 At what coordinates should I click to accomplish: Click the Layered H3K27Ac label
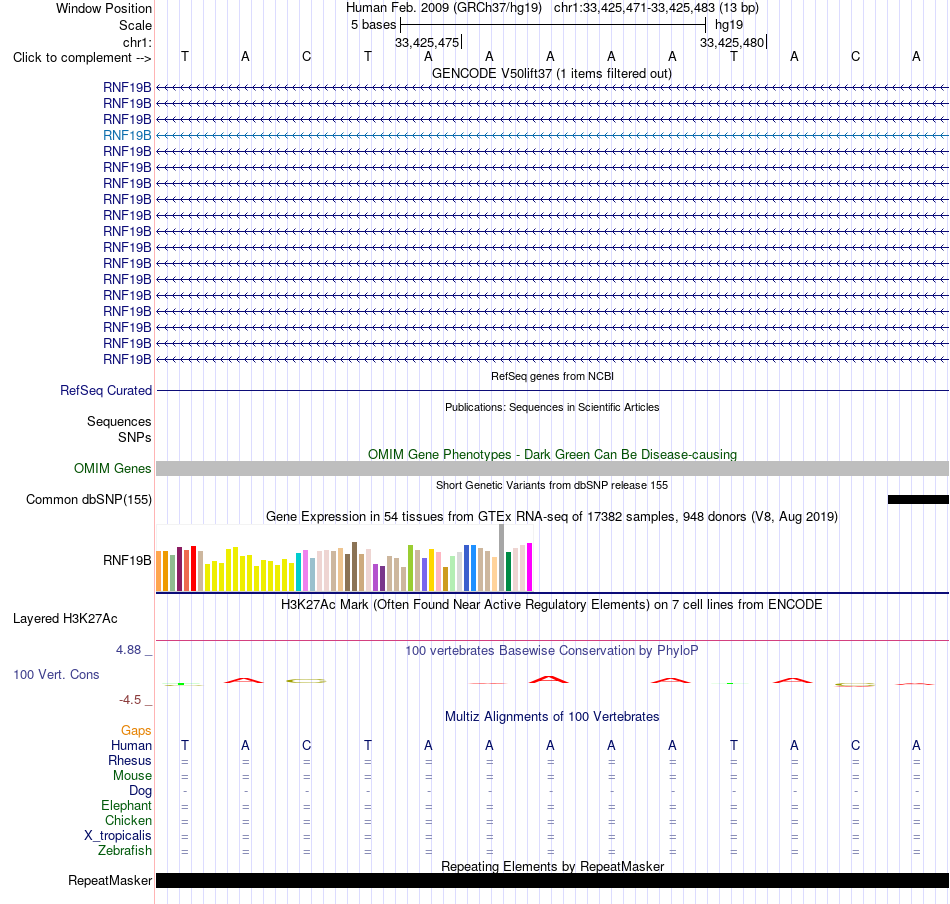point(65,619)
